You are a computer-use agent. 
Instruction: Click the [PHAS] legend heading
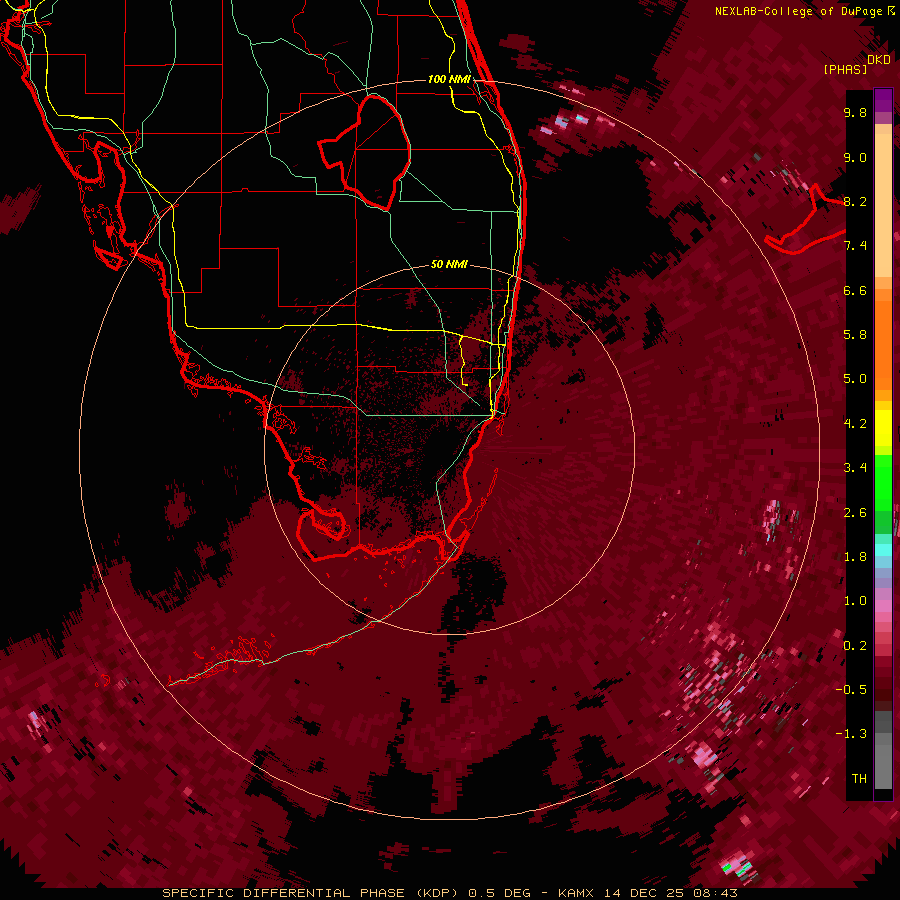tap(845, 69)
